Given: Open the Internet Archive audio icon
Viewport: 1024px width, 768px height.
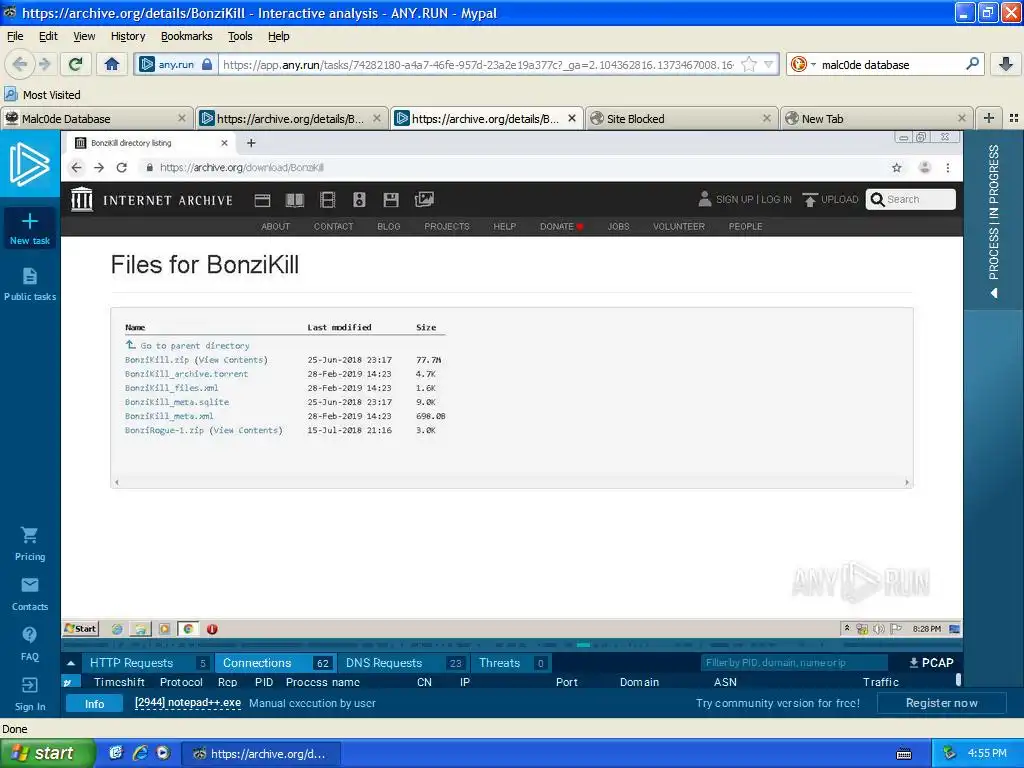Looking at the screenshot, I should pyautogui.click(x=359, y=200).
